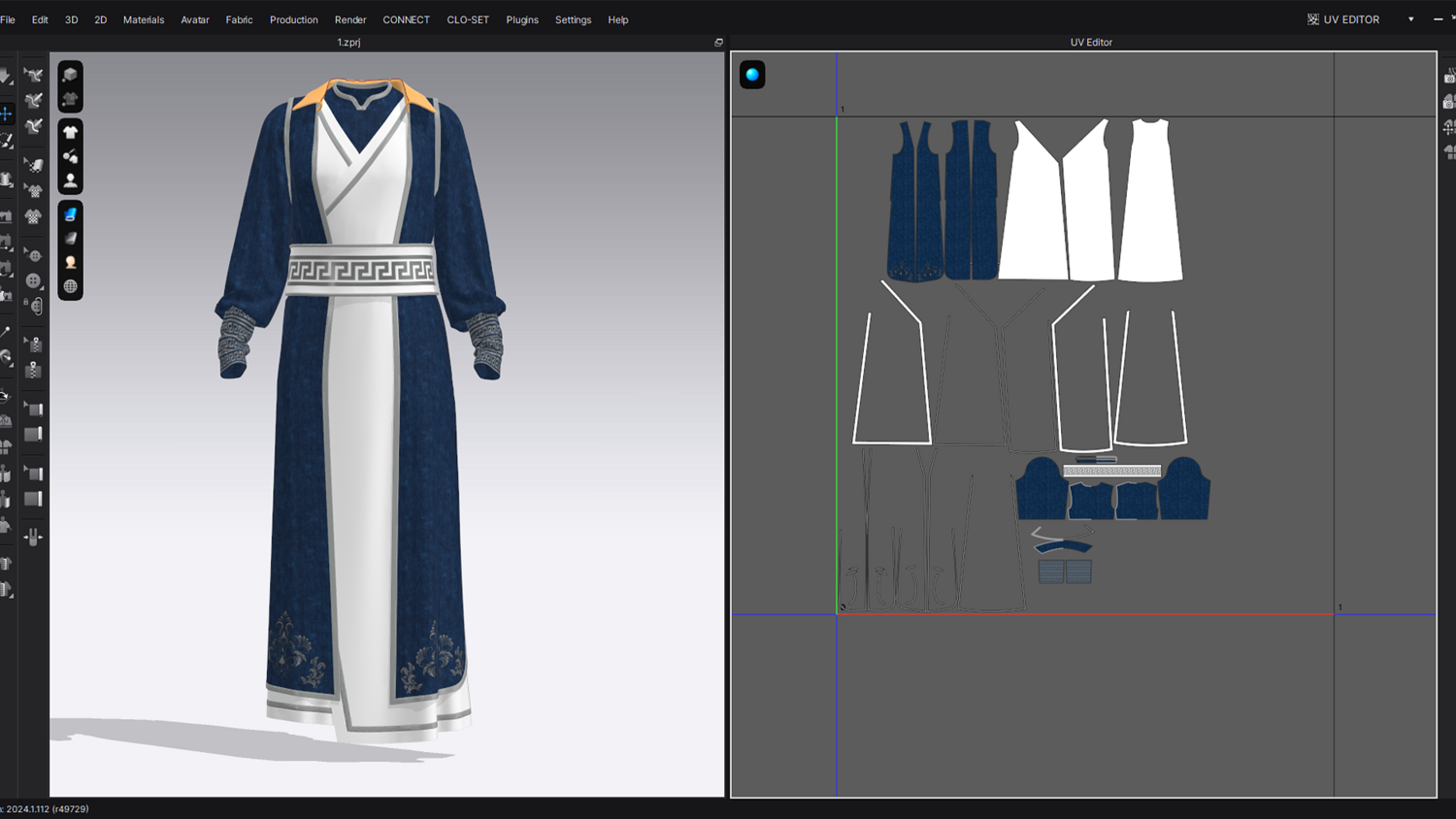Image resolution: width=1456 pixels, height=819 pixels.
Task: Open the 2D menu
Action: pyautogui.click(x=101, y=19)
